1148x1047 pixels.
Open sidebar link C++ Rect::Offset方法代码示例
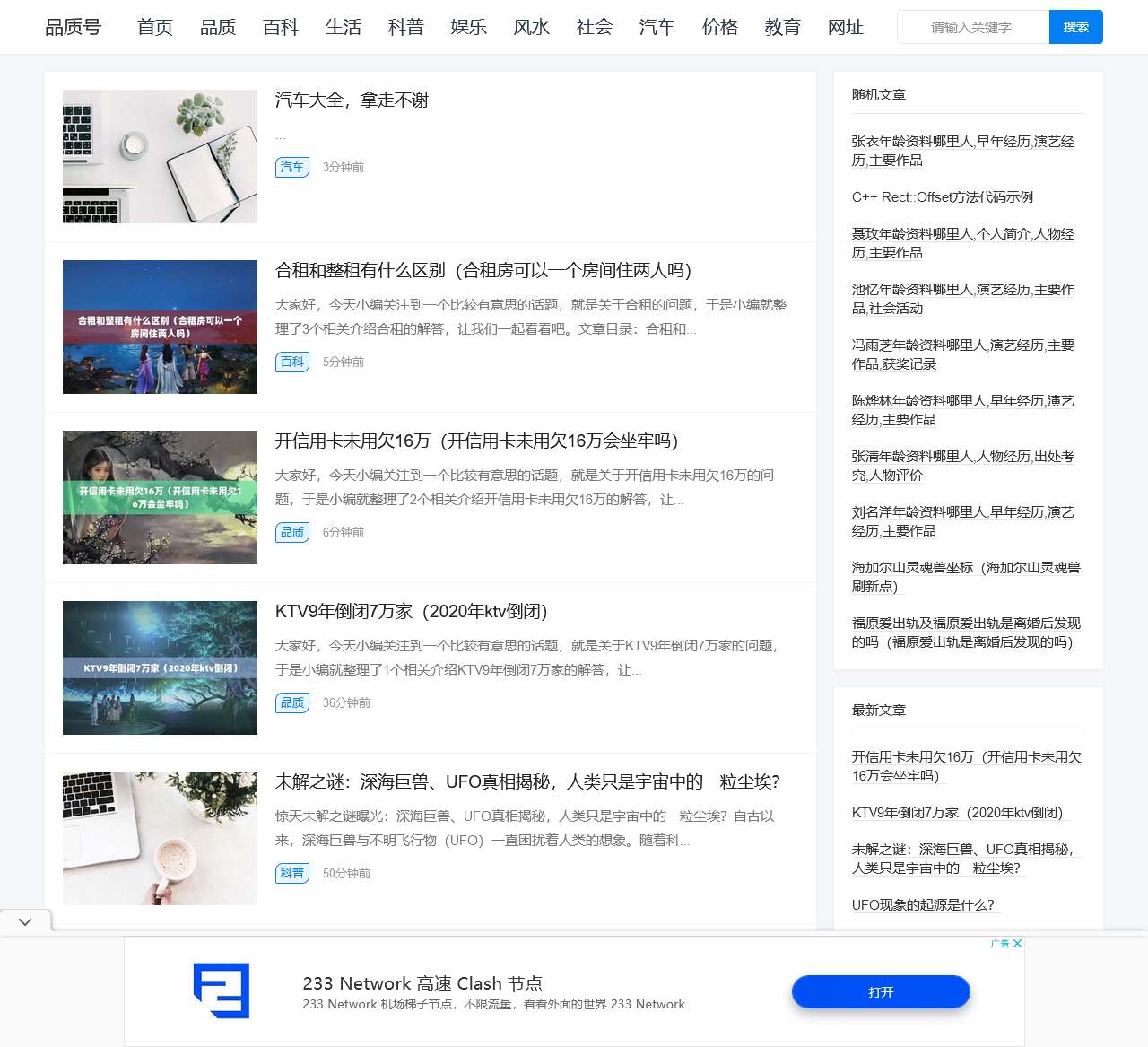(x=942, y=197)
